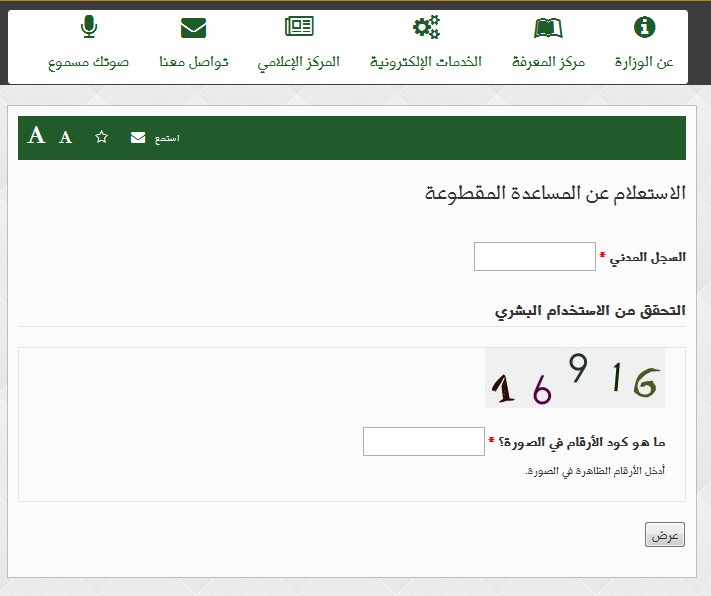Click the ما هو كود الأرقام في الصورة؟ label
Screen dimensions: 711x596
(x=582, y=442)
